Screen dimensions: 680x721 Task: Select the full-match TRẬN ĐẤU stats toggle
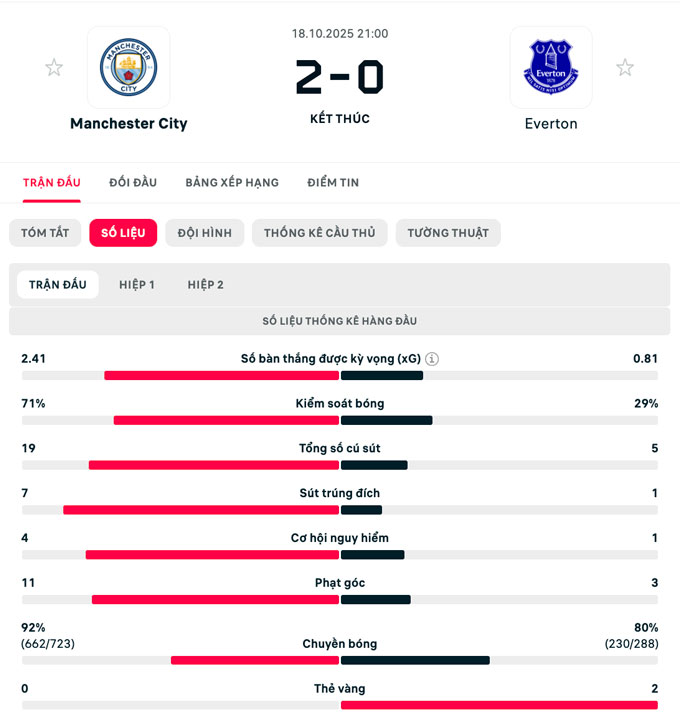(x=58, y=285)
